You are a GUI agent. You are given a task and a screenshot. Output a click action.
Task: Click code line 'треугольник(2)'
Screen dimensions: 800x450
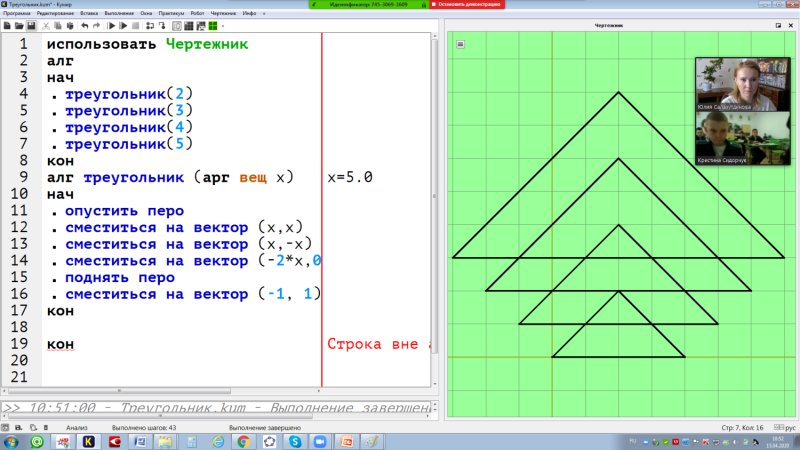pyautogui.click(x=129, y=94)
